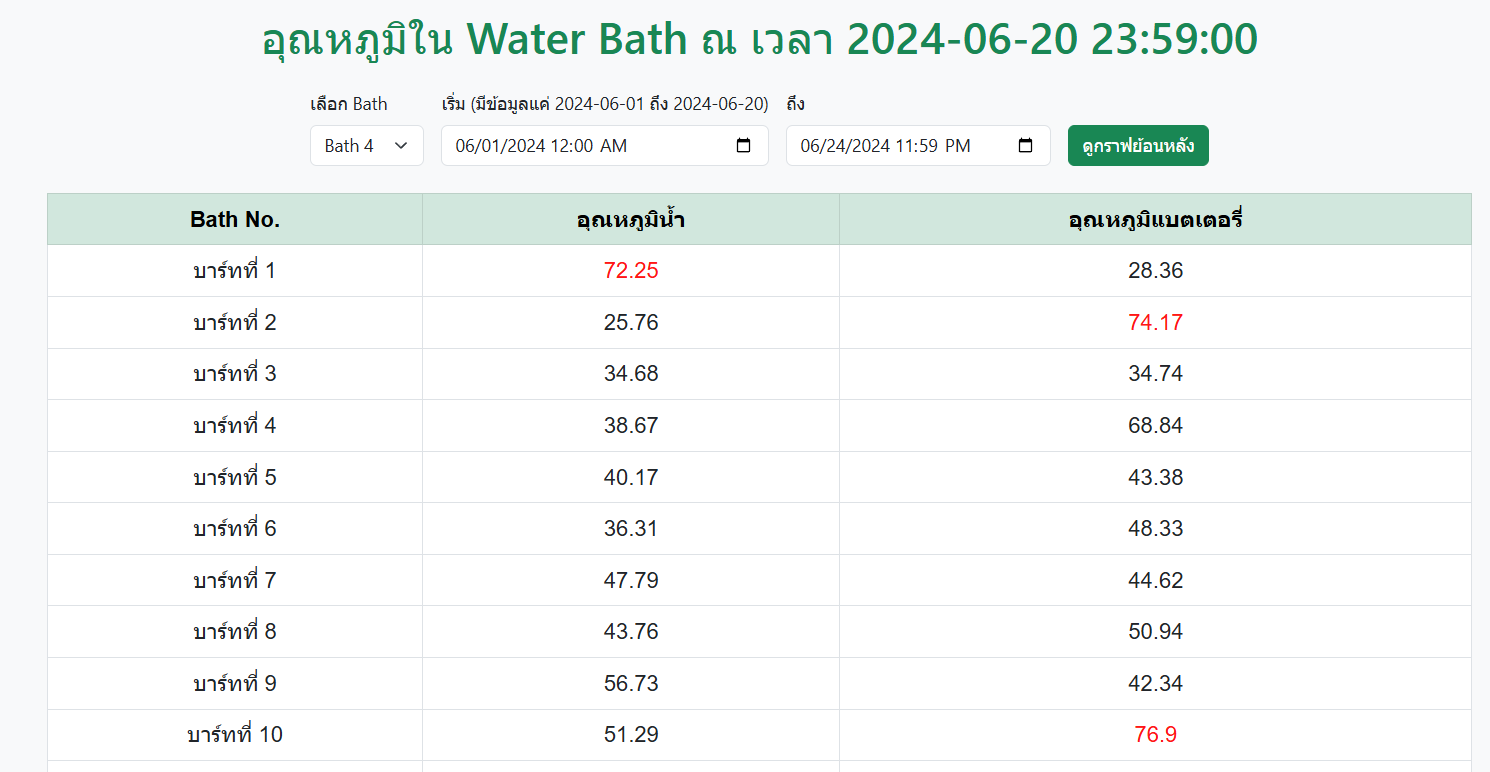
Task: Click water temperature value 36.31
Action: 631,529
